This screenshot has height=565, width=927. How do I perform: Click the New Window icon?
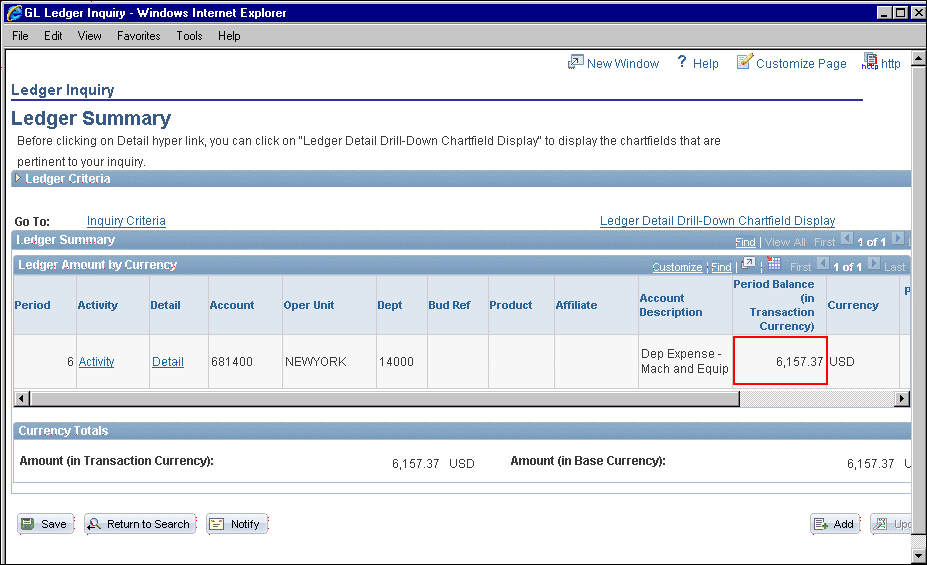click(575, 62)
